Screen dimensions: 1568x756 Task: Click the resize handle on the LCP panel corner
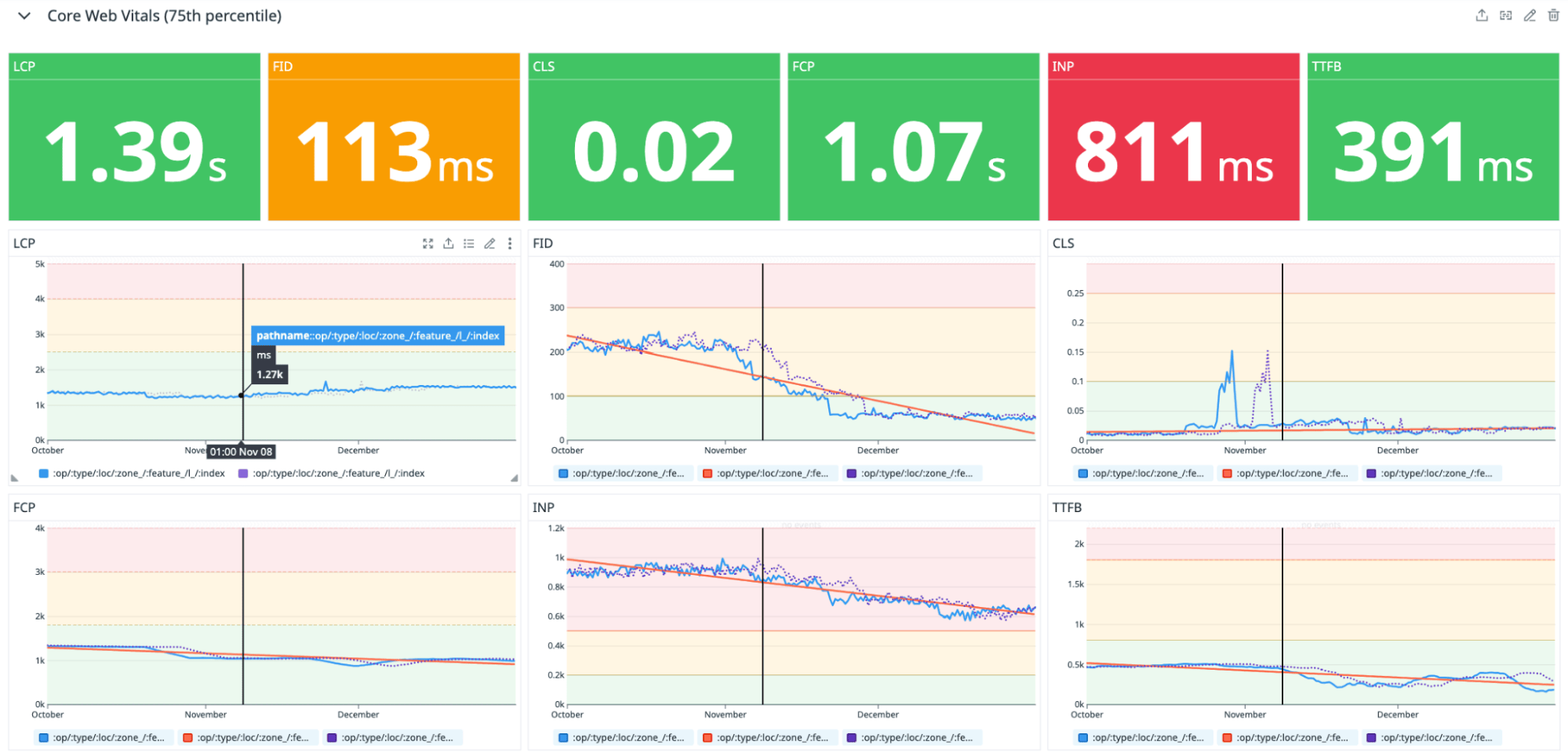(514, 477)
